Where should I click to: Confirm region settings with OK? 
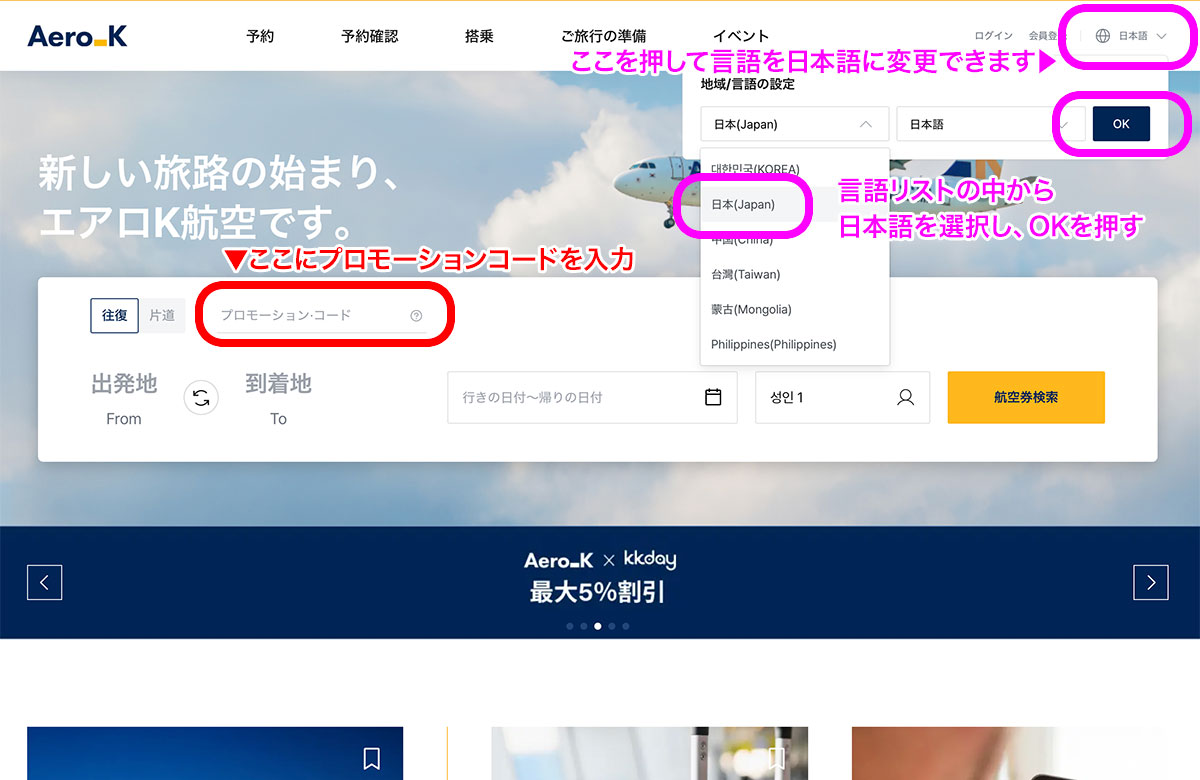click(1121, 124)
